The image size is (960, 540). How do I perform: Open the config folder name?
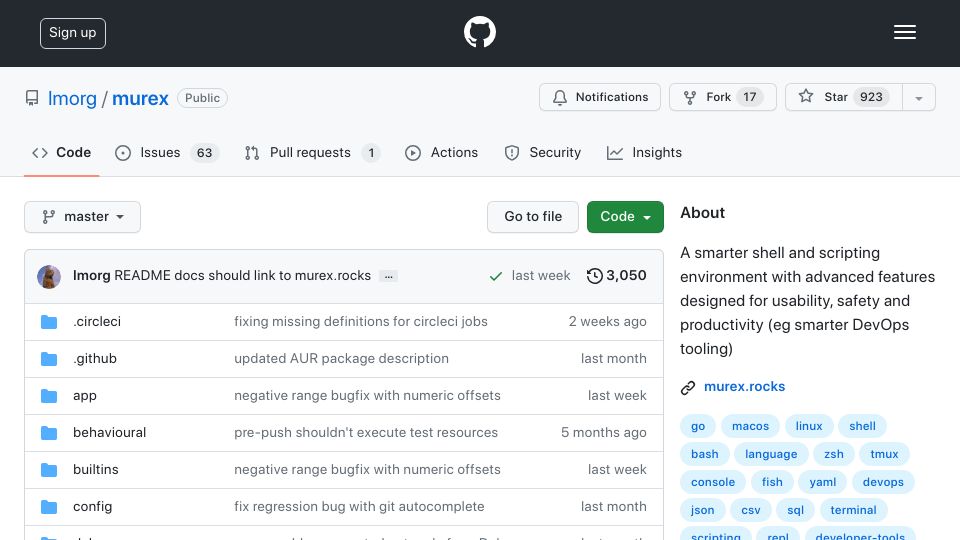(92, 507)
